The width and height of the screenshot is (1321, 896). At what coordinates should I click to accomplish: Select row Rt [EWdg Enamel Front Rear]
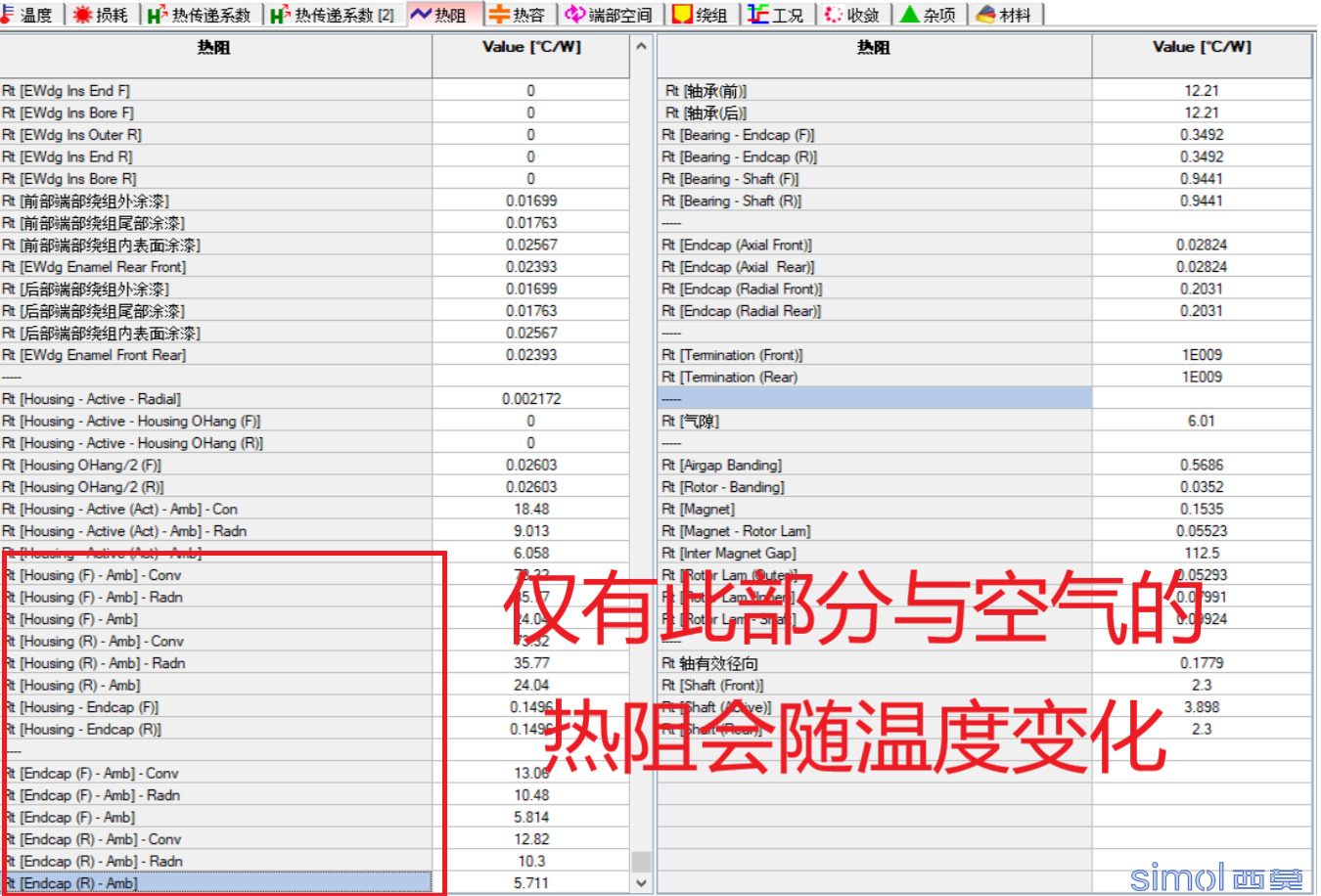click(x=215, y=355)
